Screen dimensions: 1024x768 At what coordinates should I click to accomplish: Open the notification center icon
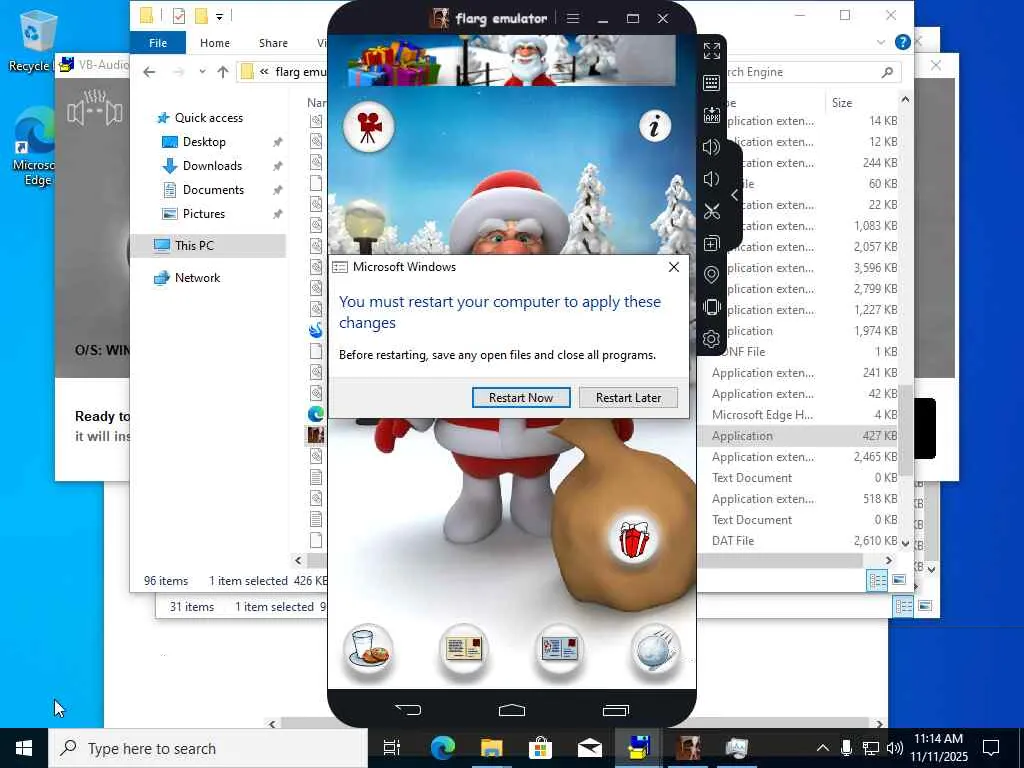pyautogui.click(x=991, y=748)
